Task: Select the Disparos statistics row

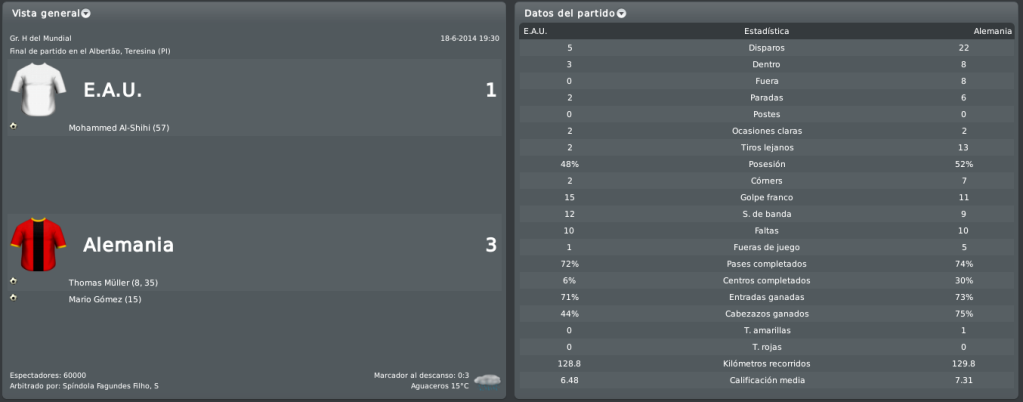Action: click(767, 48)
